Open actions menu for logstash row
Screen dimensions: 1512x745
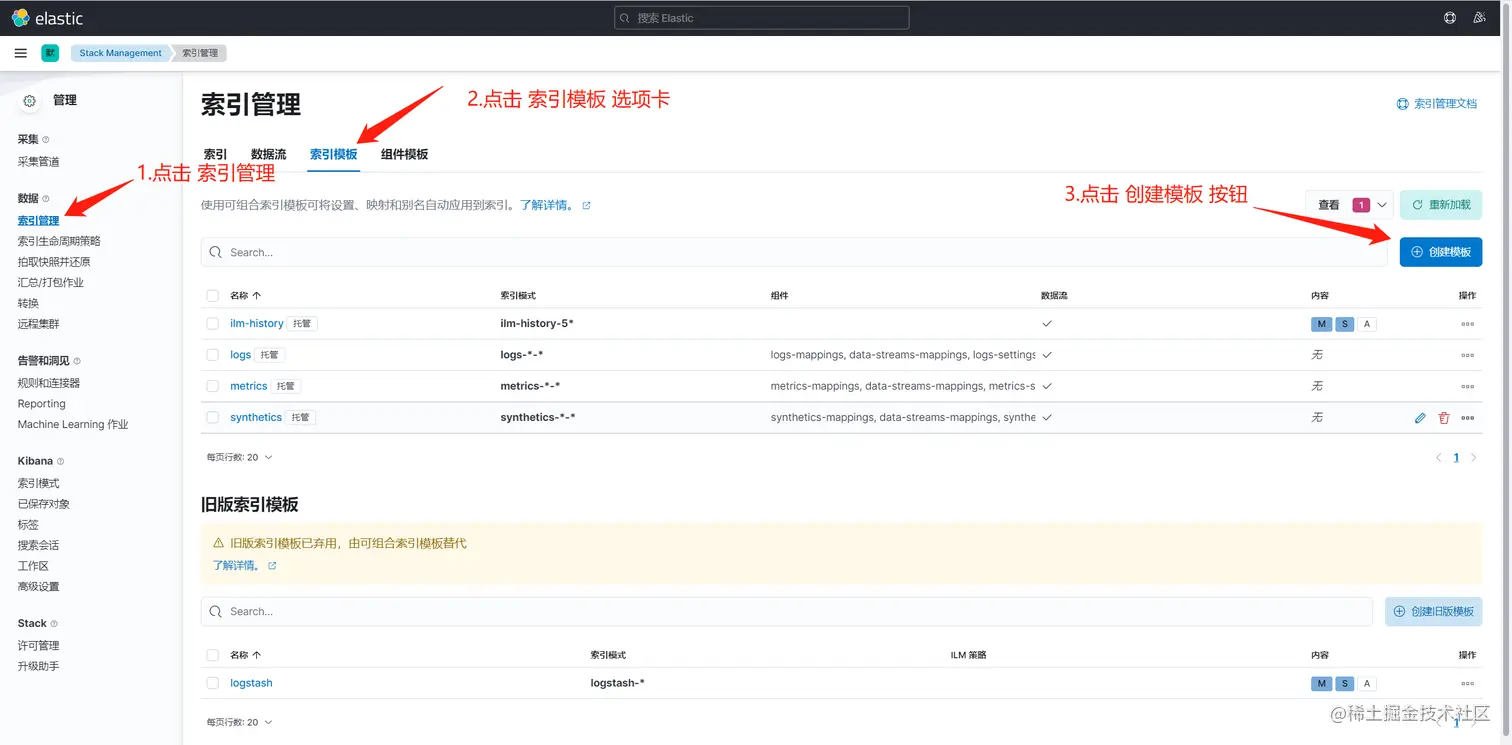tap(1467, 684)
